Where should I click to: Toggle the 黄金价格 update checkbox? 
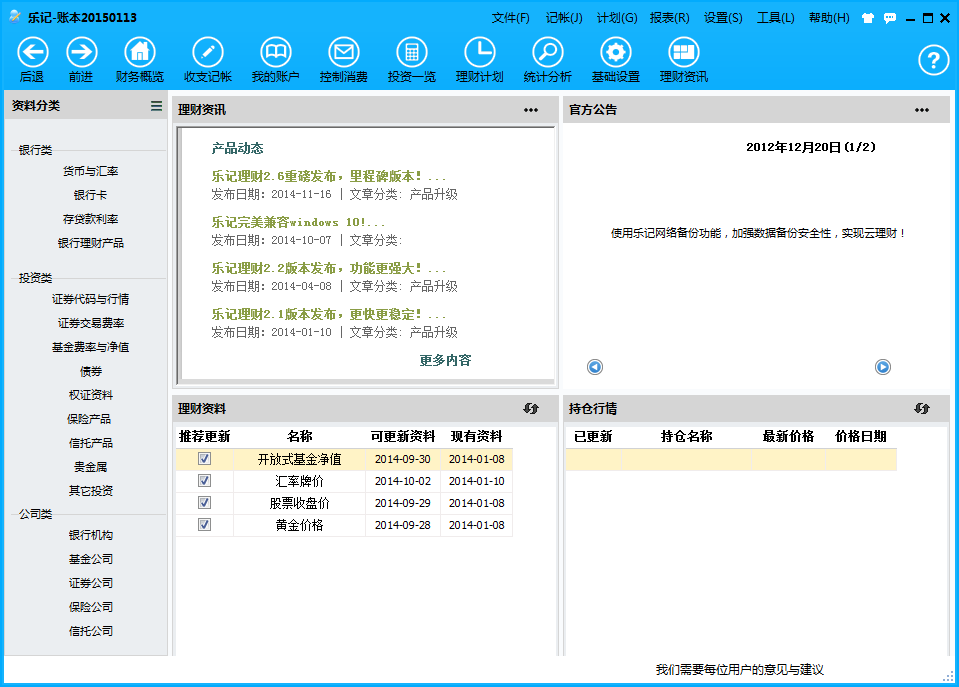(205, 525)
